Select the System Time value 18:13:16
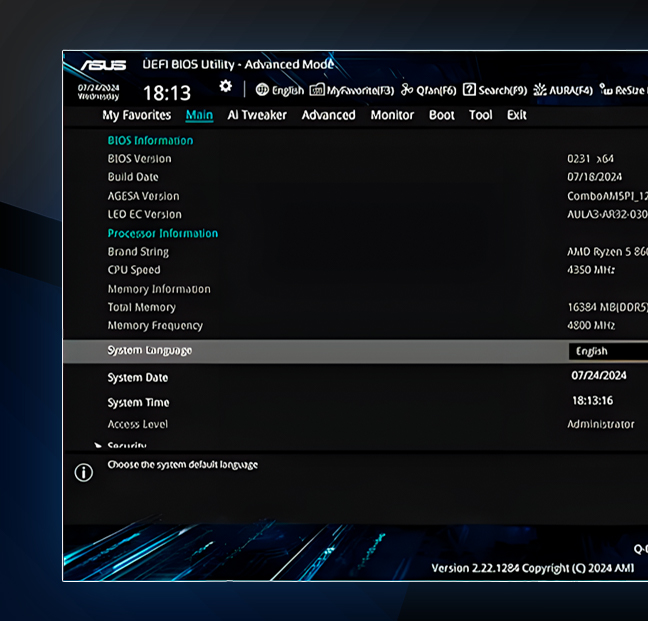Viewport: 648px width, 621px height. (592, 400)
